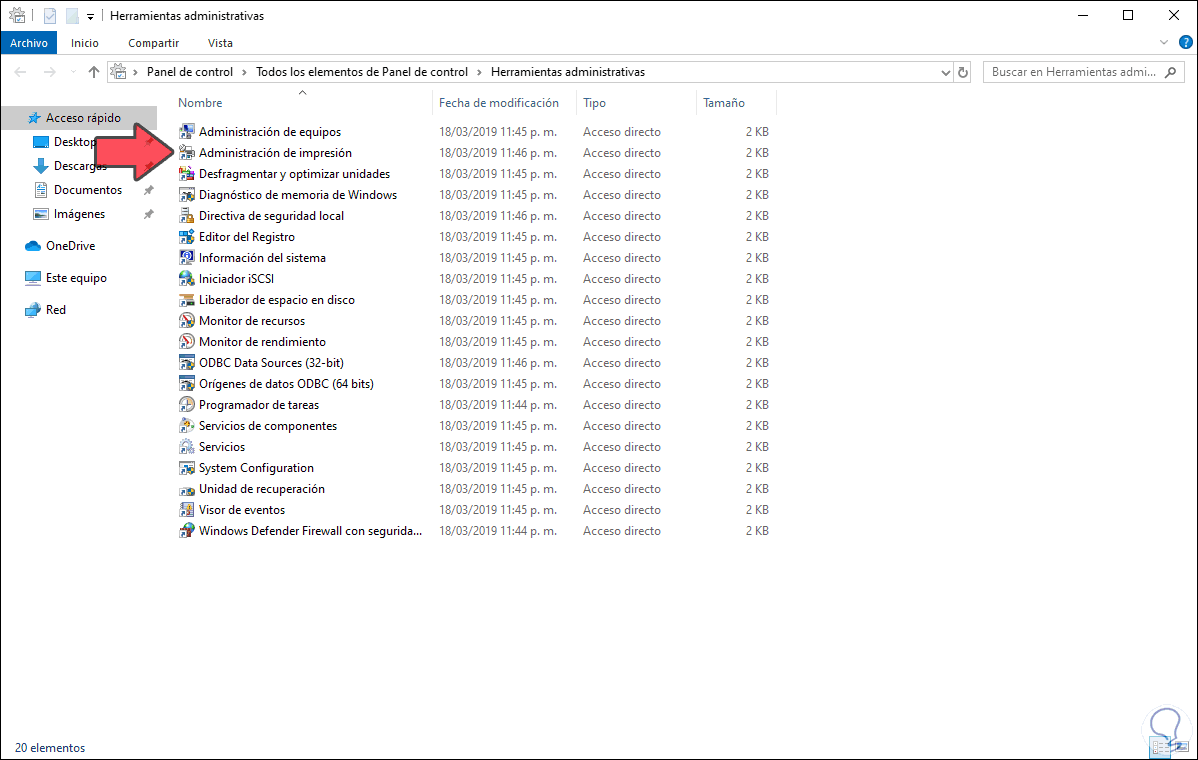Image resolution: width=1198 pixels, height=760 pixels.
Task: Click the Visor de eventos icon
Action: (186, 510)
